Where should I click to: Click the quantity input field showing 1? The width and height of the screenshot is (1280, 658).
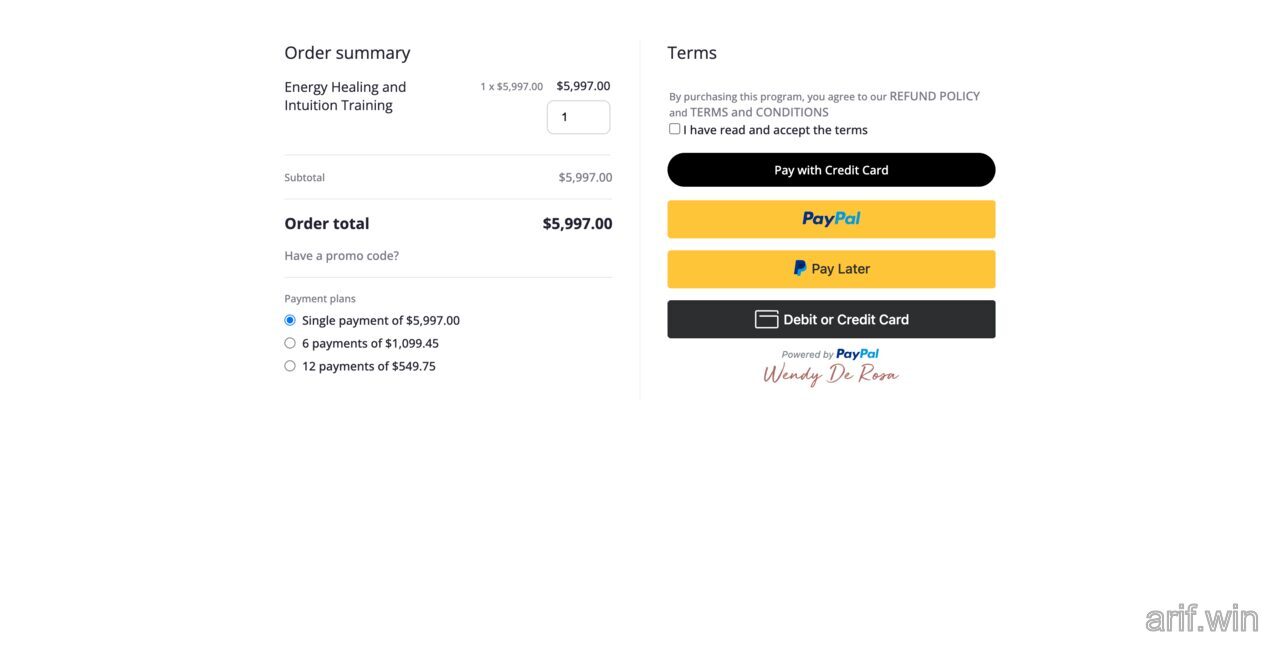[x=578, y=116]
